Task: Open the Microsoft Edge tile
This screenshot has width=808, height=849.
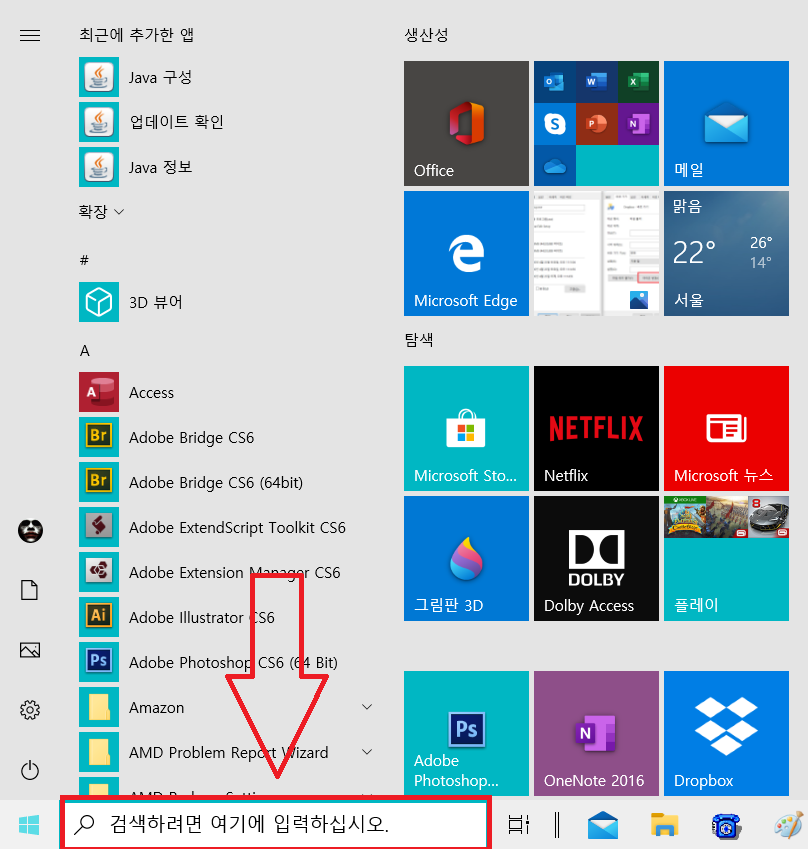Action: (x=466, y=253)
